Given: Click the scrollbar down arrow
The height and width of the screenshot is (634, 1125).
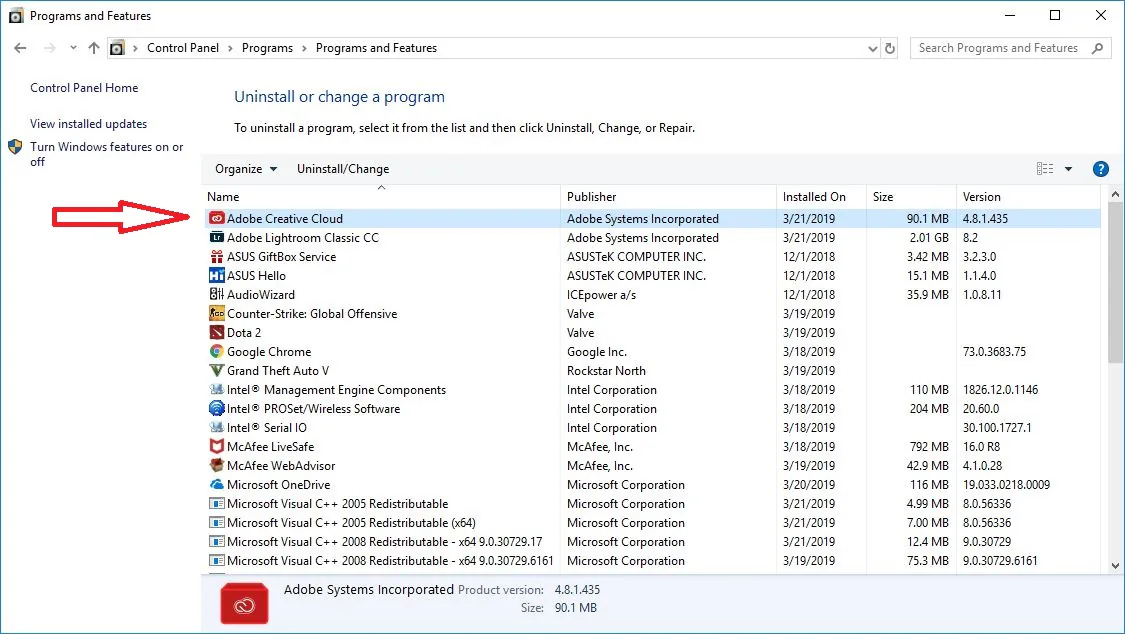Looking at the screenshot, I should coord(1115,565).
